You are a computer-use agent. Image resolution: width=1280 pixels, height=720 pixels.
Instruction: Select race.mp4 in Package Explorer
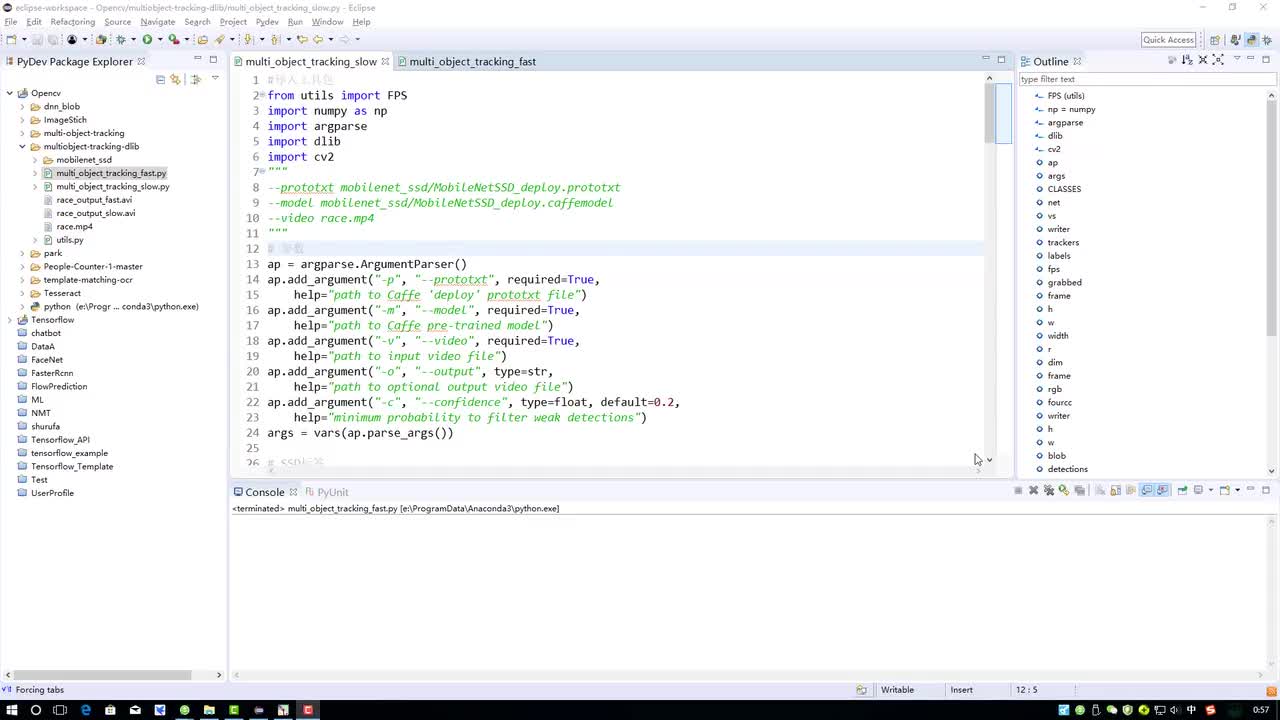pyautogui.click(x=74, y=226)
